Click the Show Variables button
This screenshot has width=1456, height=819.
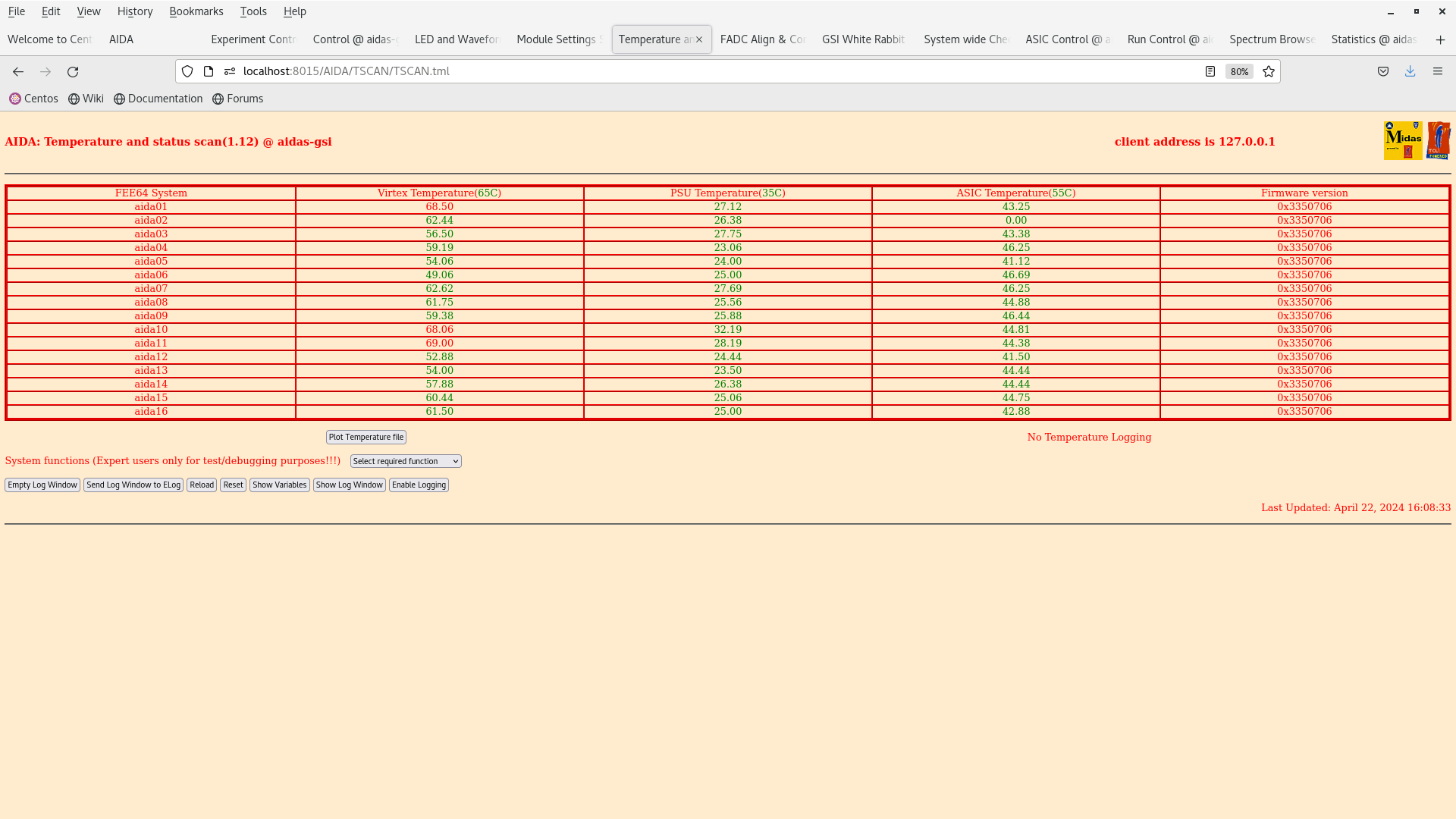tap(279, 484)
